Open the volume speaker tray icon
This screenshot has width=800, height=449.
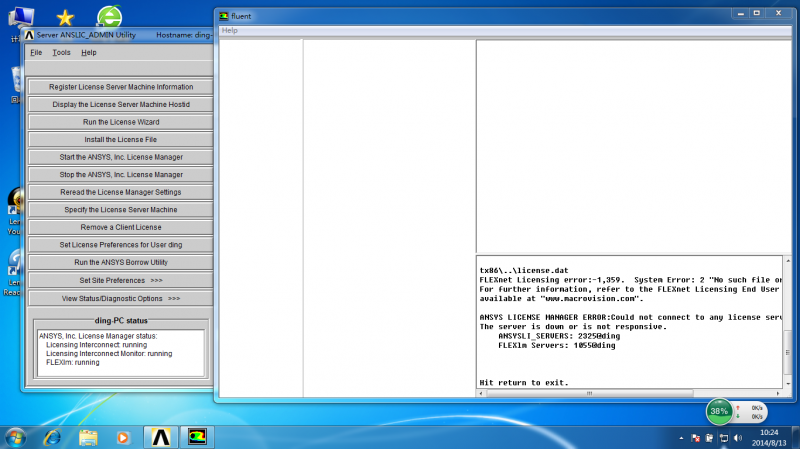[738, 438]
